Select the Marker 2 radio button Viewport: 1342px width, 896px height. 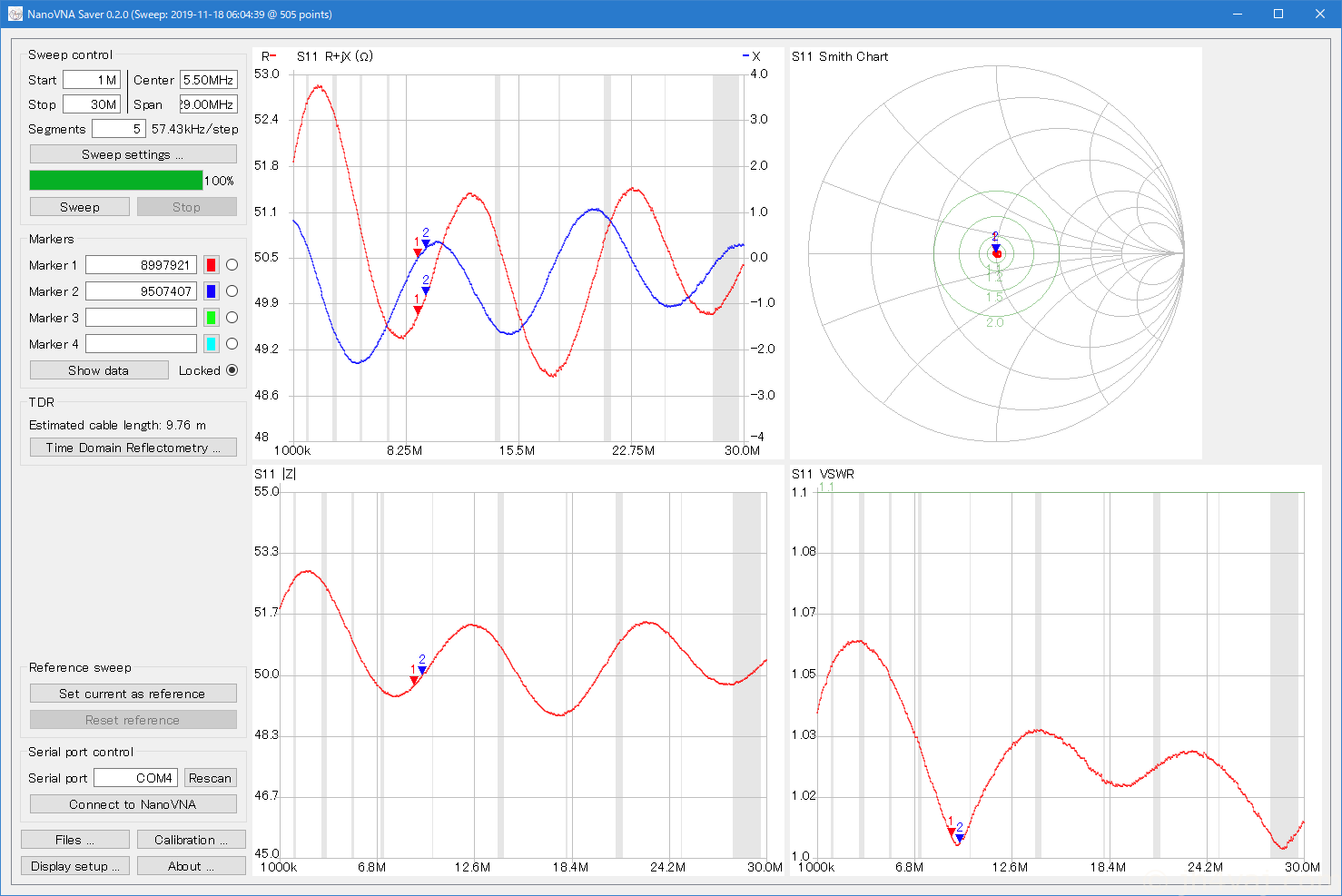(232, 291)
